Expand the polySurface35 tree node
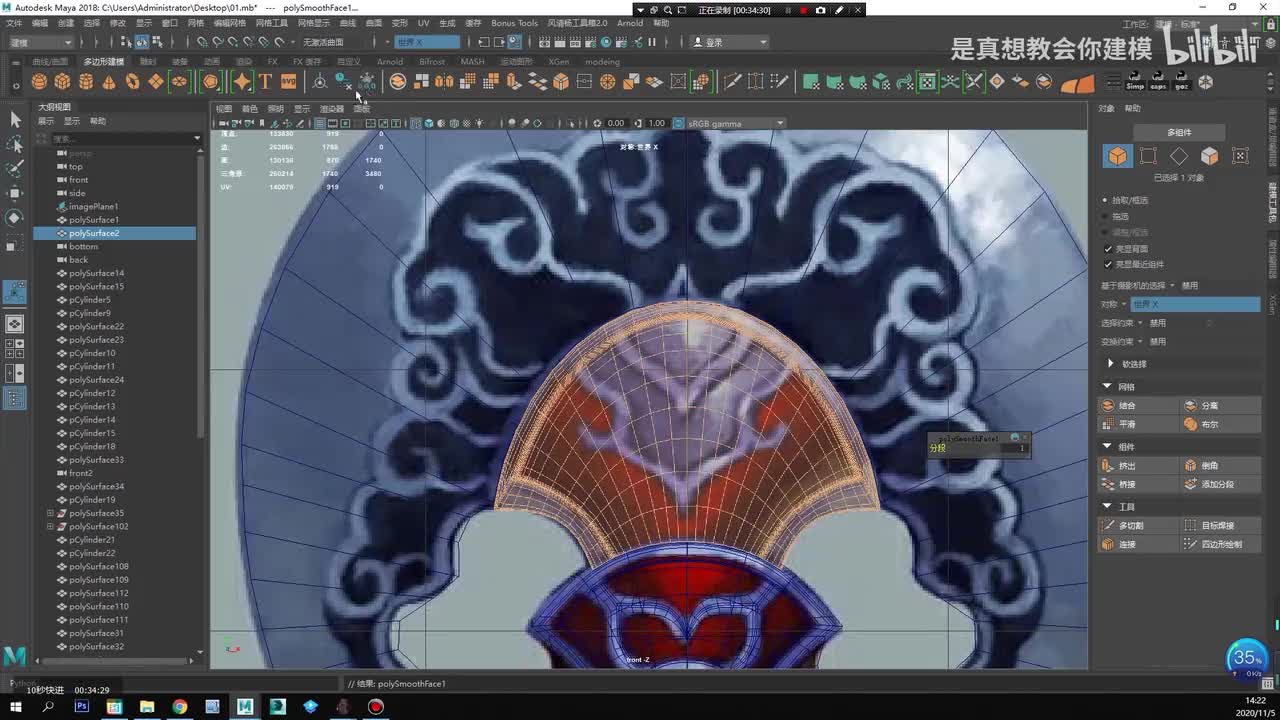Viewport: 1280px width, 720px height. (x=50, y=513)
